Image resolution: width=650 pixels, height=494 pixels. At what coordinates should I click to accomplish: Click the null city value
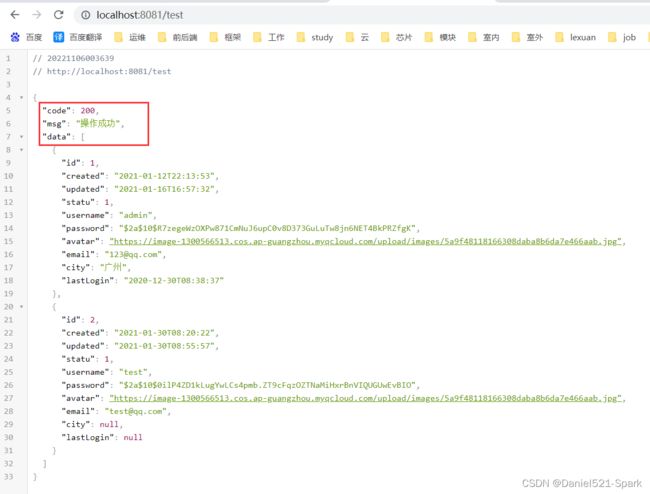tap(109, 424)
